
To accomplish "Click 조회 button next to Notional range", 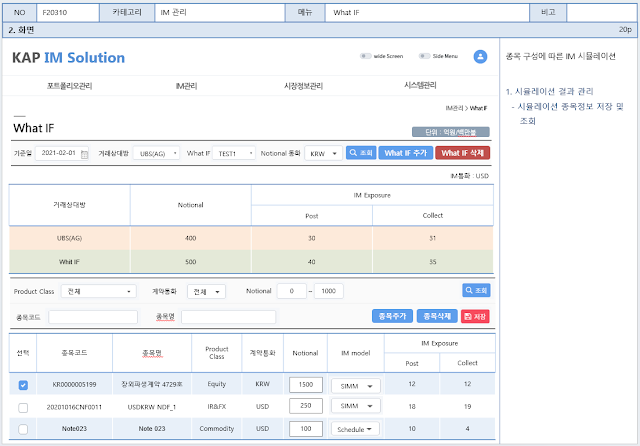I will [x=476, y=291].
